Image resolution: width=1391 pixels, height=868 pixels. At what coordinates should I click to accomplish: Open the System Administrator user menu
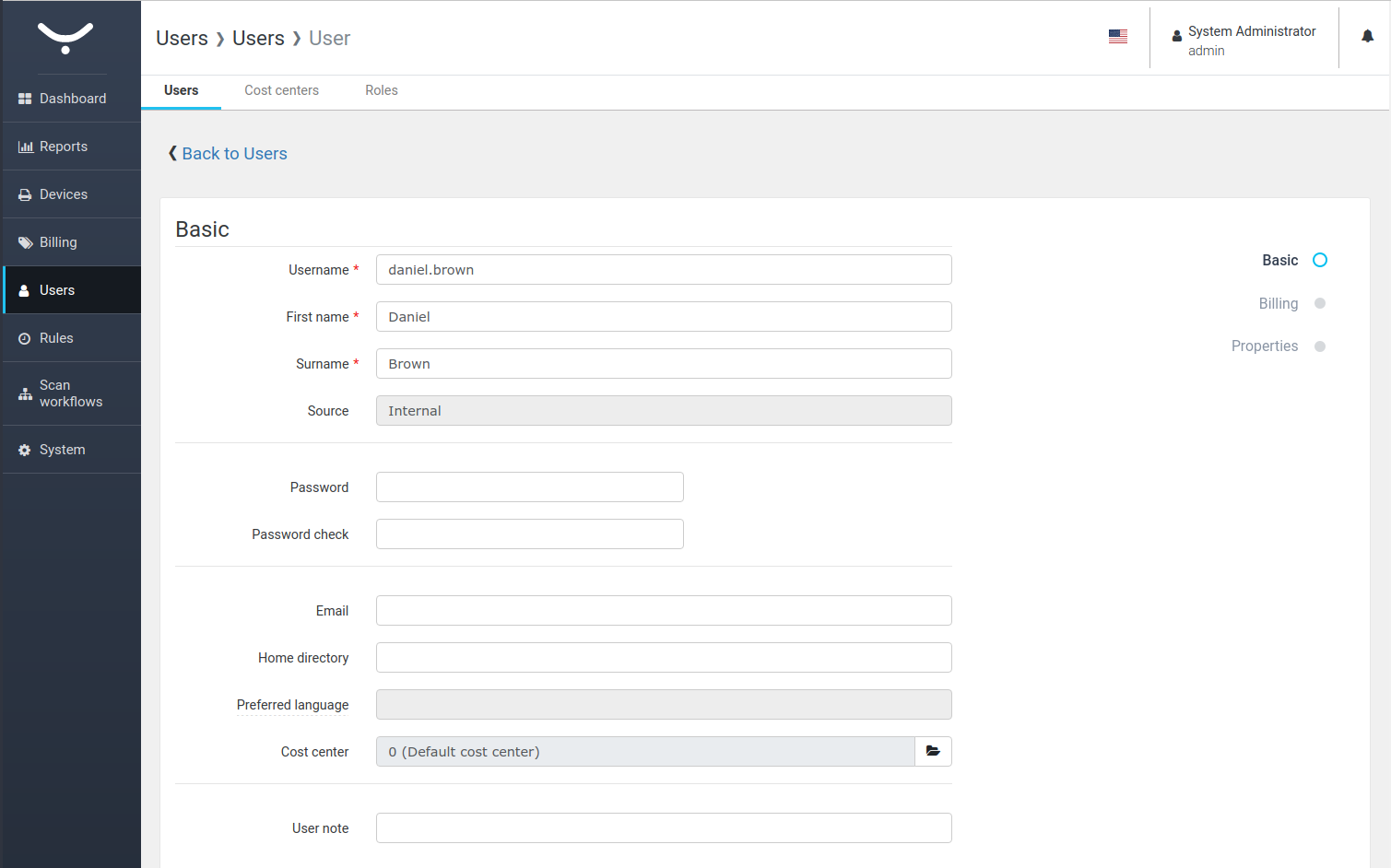click(x=1243, y=40)
